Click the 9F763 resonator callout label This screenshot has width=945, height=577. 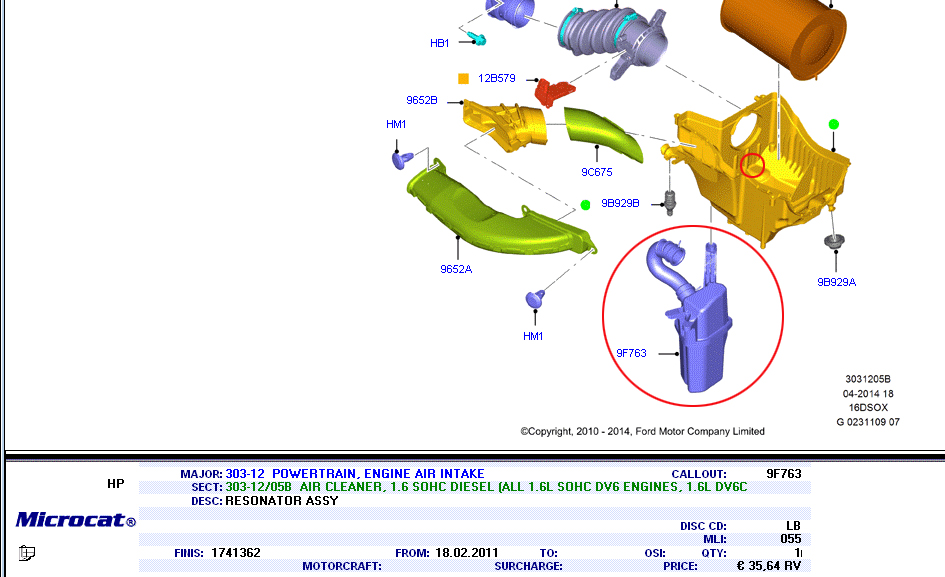(631, 352)
